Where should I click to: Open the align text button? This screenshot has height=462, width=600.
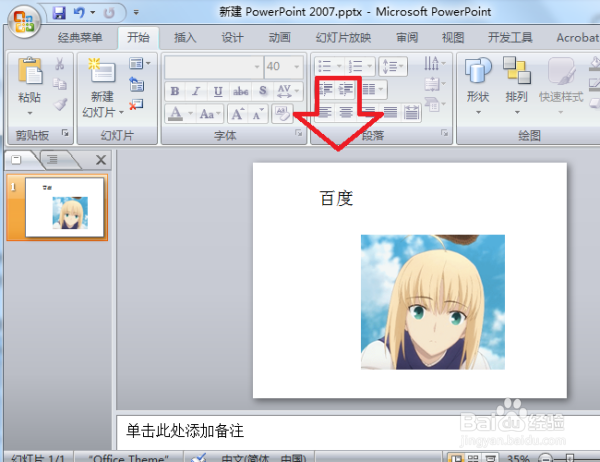point(435,83)
